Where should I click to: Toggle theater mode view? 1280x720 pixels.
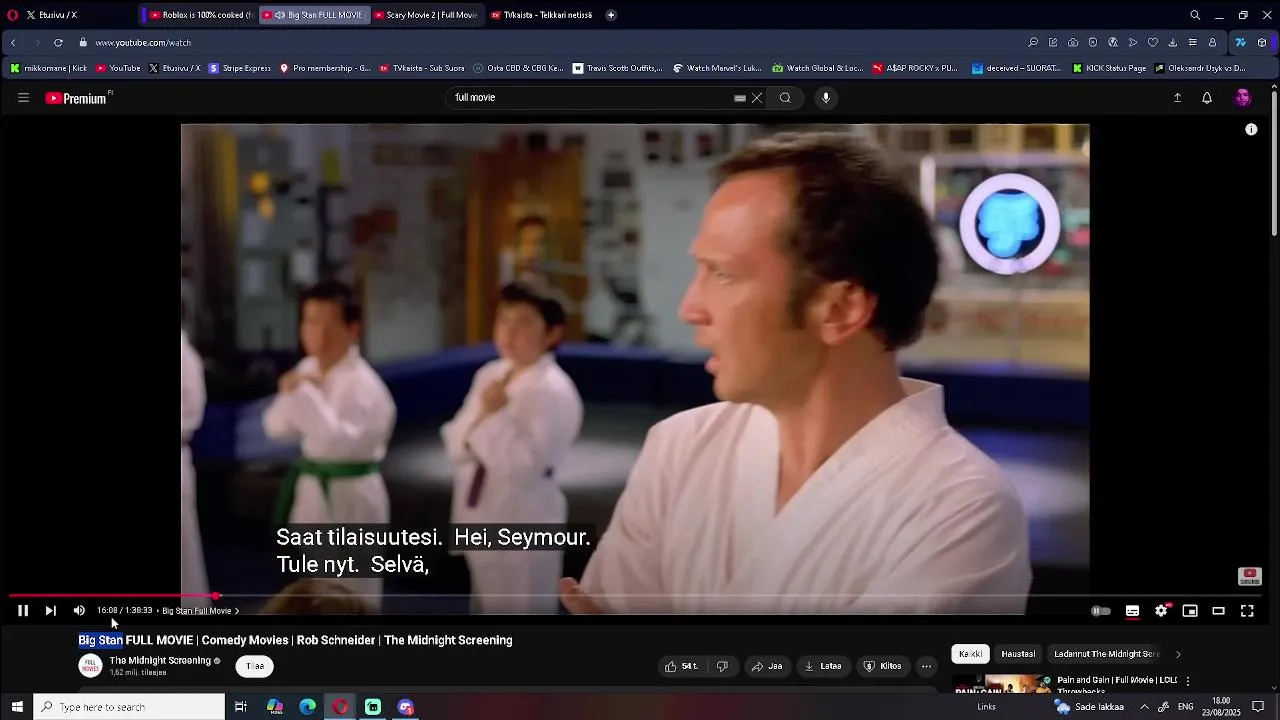click(1218, 611)
